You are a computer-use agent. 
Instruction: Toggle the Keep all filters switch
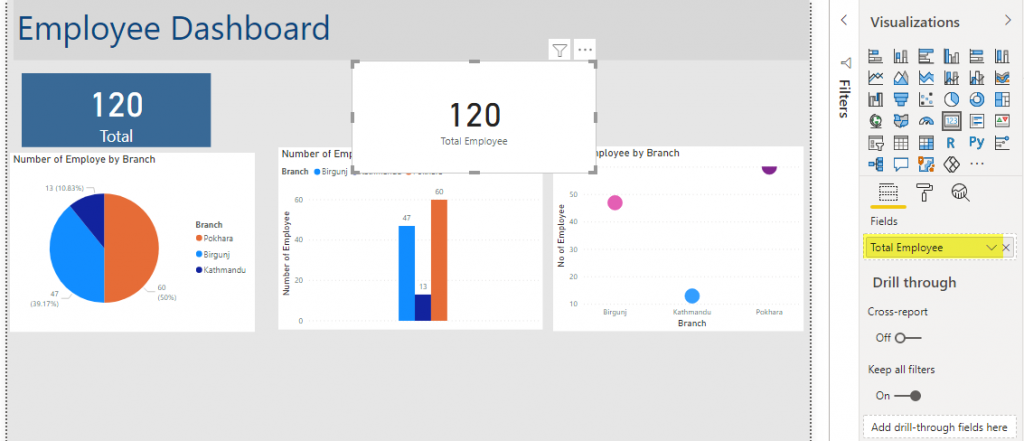(x=907, y=395)
